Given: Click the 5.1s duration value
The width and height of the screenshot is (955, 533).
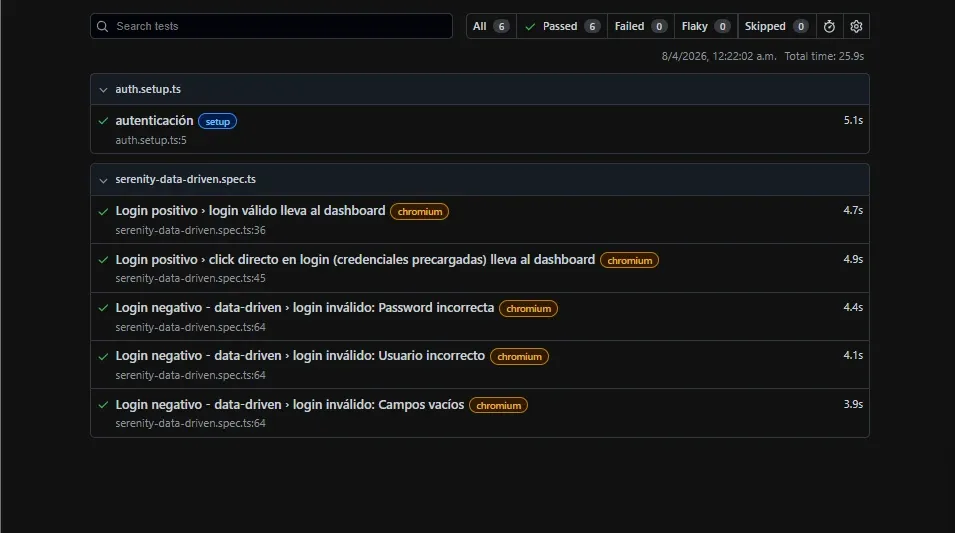Looking at the screenshot, I should 853,121.
